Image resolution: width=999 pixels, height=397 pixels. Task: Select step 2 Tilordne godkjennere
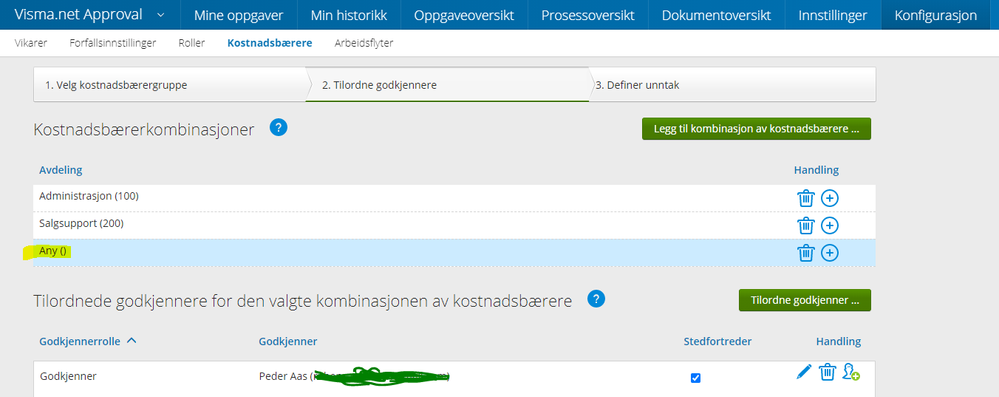[447, 84]
